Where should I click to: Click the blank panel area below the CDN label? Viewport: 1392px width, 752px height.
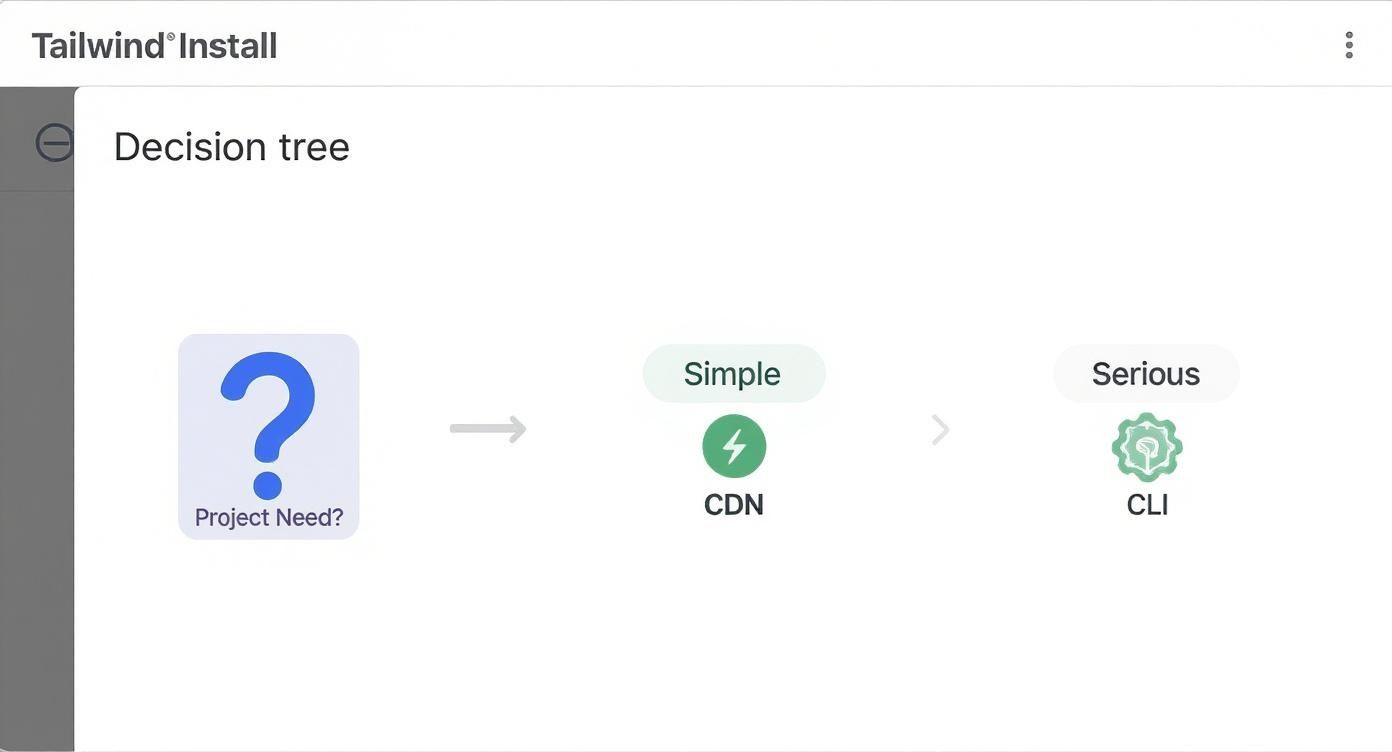pyautogui.click(x=734, y=620)
